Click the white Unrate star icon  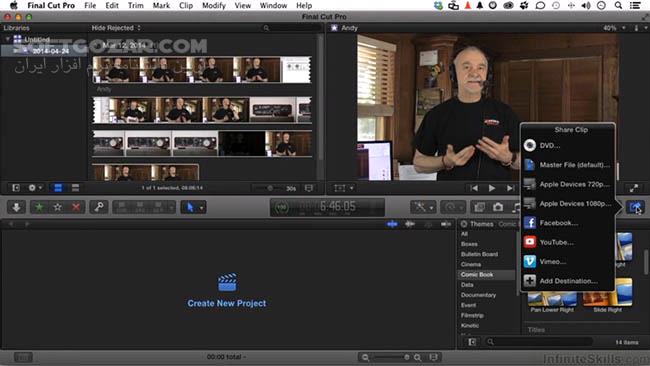(x=58, y=207)
